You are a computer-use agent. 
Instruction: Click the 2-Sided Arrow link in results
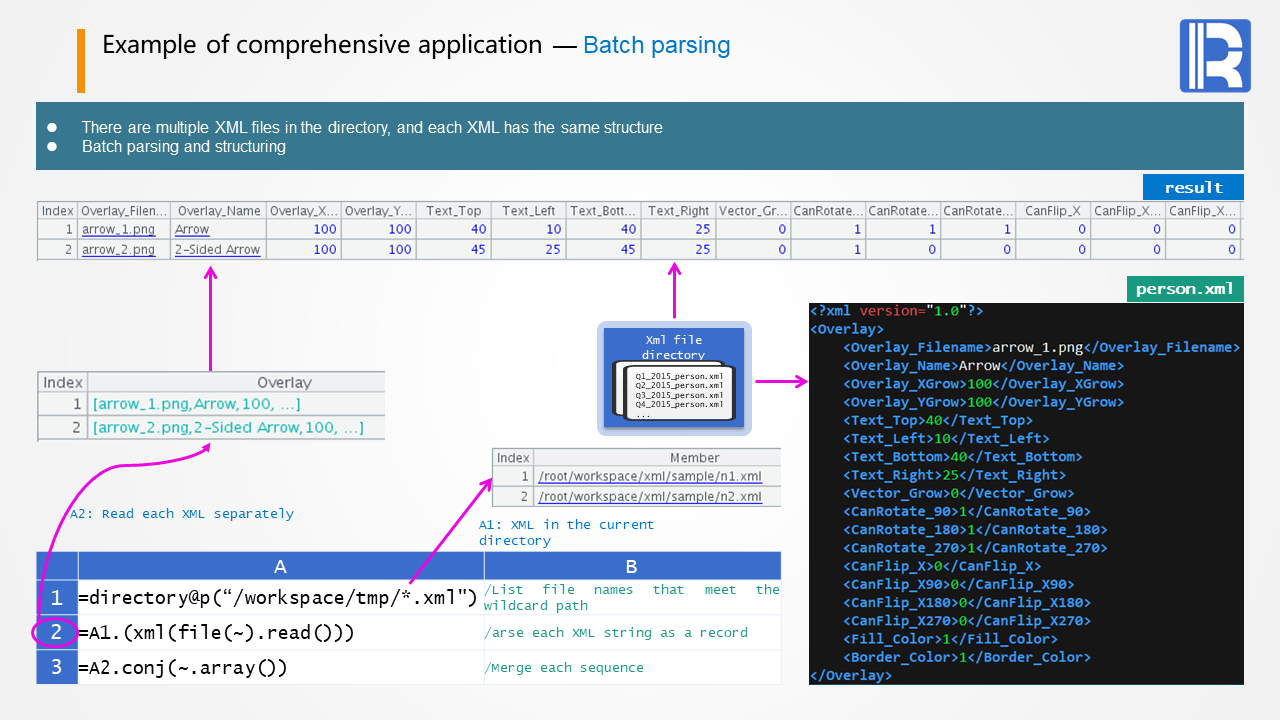[217, 250]
